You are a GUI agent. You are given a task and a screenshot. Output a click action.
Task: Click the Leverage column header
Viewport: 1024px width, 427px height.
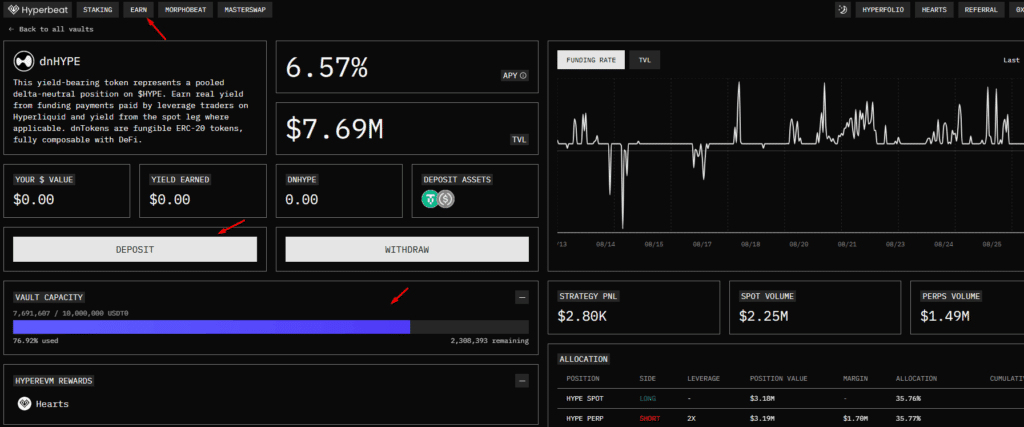[703, 379]
